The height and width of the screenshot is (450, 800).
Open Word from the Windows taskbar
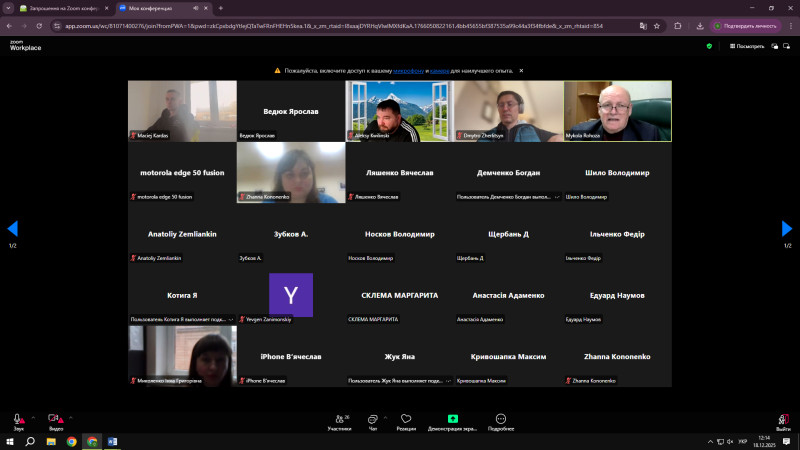[x=112, y=441]
